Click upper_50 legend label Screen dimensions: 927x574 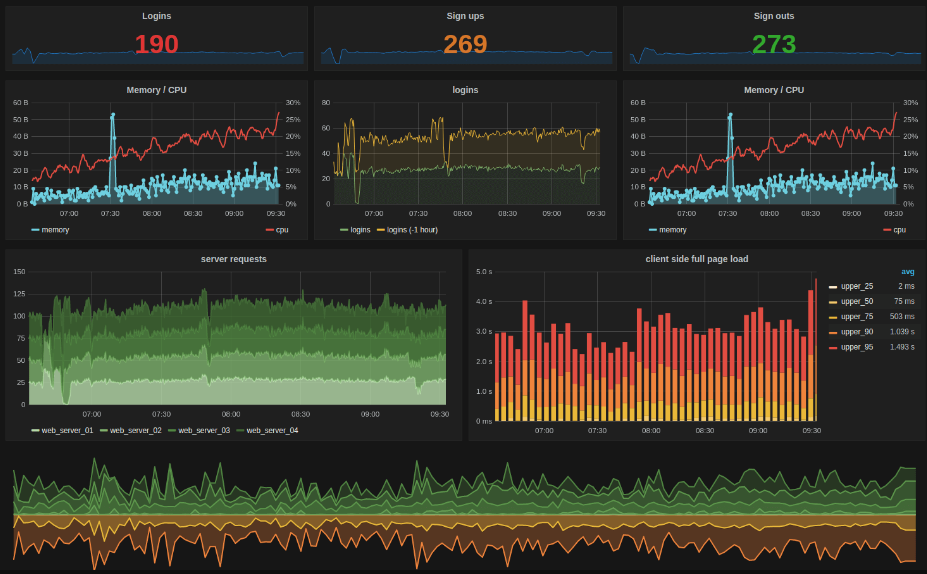[857, 301]
